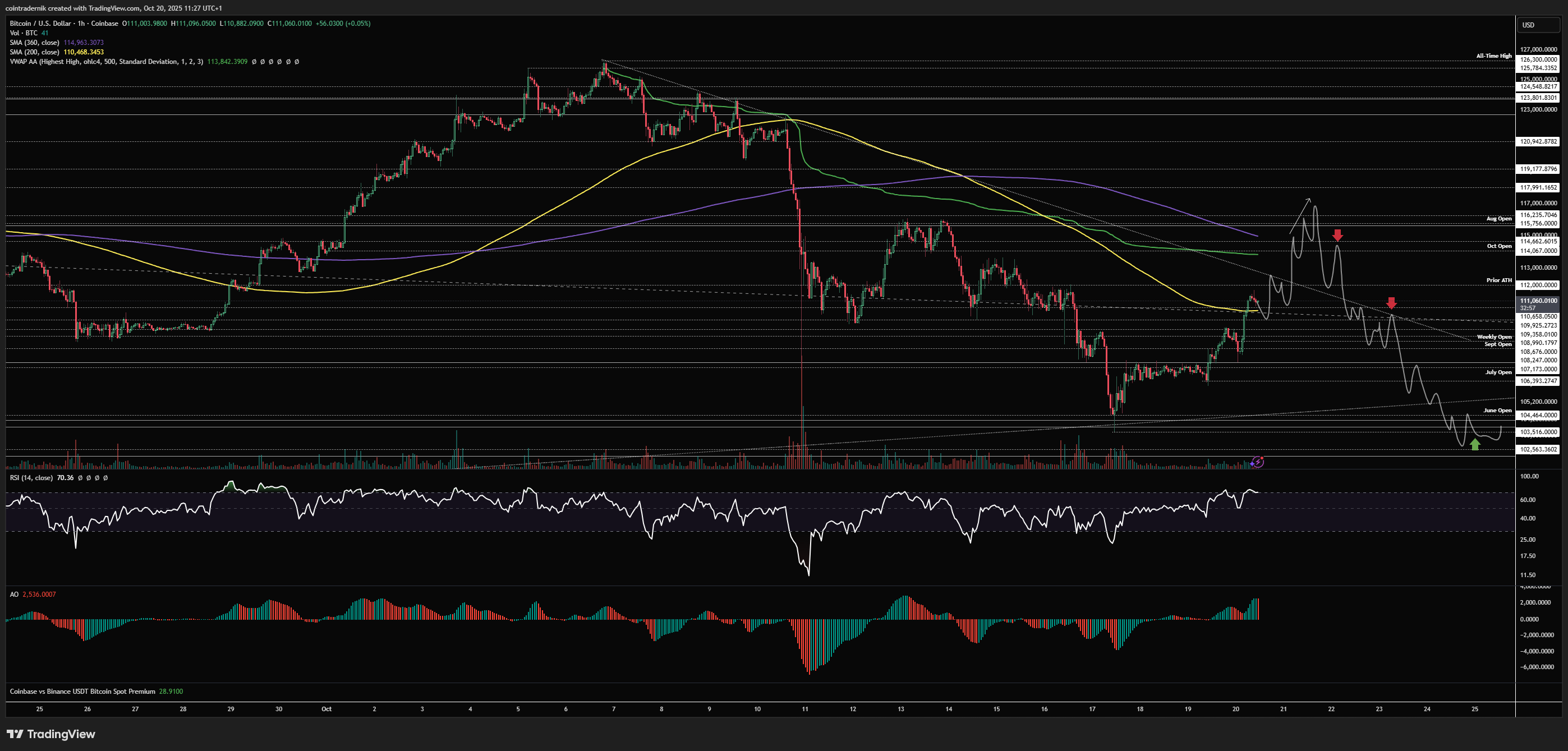Viewport: 1568px width, 751px height.
Task: Click the last Ø symbol in RSI legend
Action: click(x=106, y=478)
